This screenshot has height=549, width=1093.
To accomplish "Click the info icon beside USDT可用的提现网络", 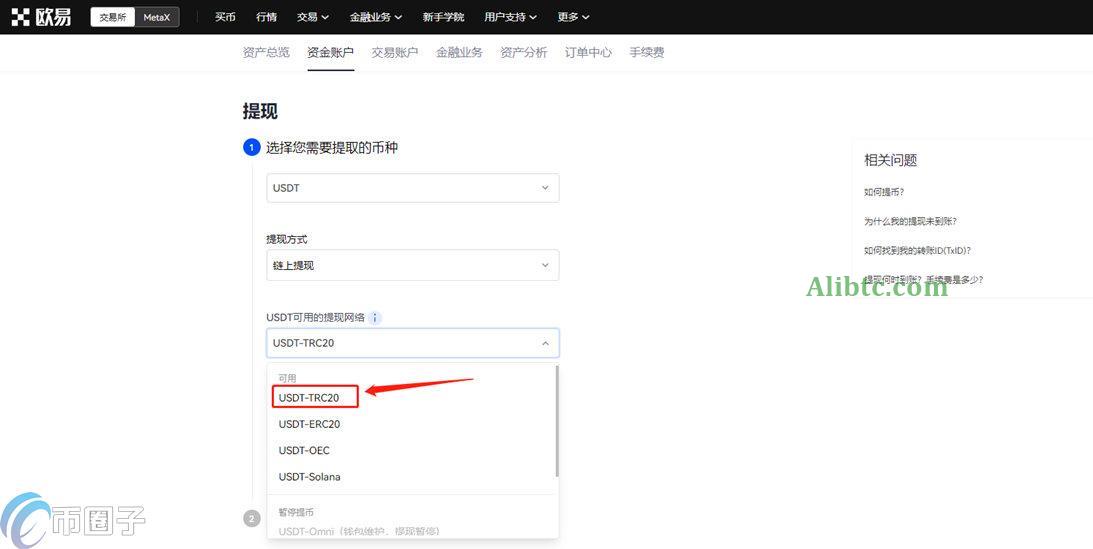I will click(375, 318).
